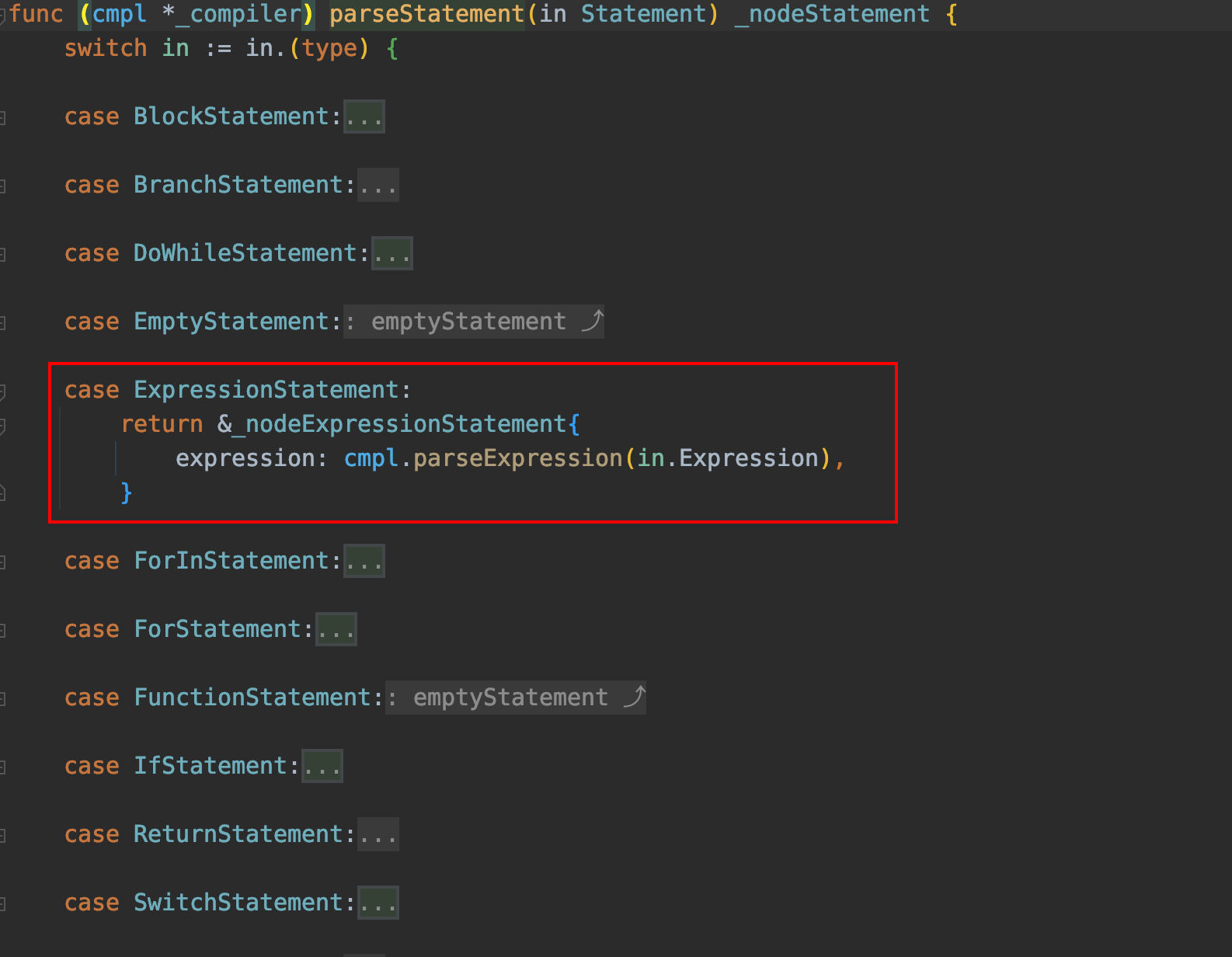The height and width of the screenshot is (957, 1232).
Task: Expand folded FunctionStatement case placeholder
Action: 515,698
